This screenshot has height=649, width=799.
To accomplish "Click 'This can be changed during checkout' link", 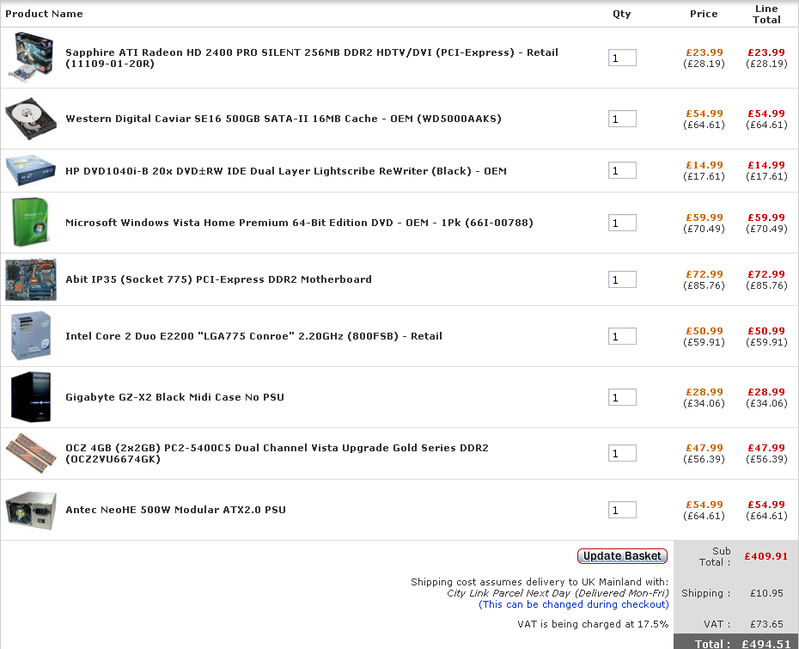I will click(x=573, y=604).
